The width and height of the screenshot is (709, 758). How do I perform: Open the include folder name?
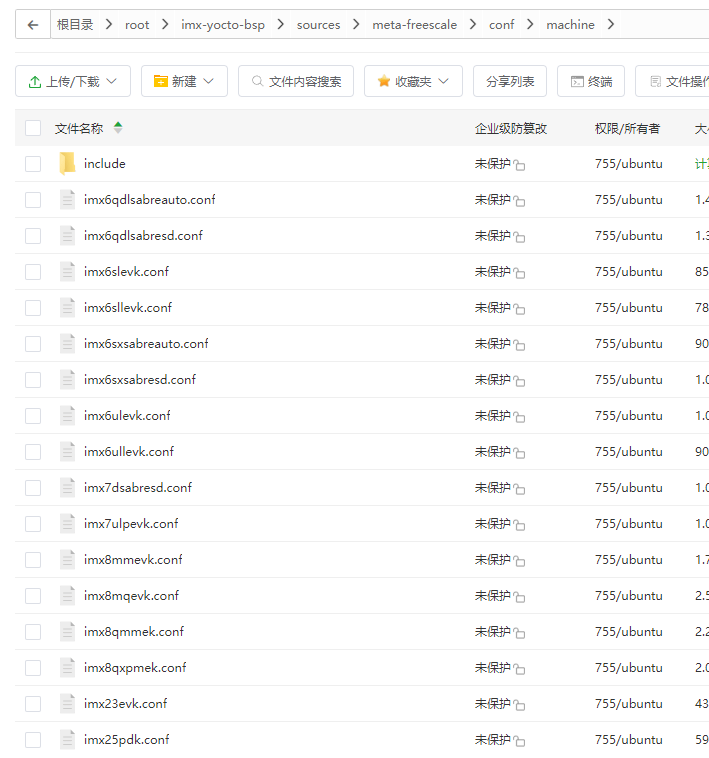(105, 164)
